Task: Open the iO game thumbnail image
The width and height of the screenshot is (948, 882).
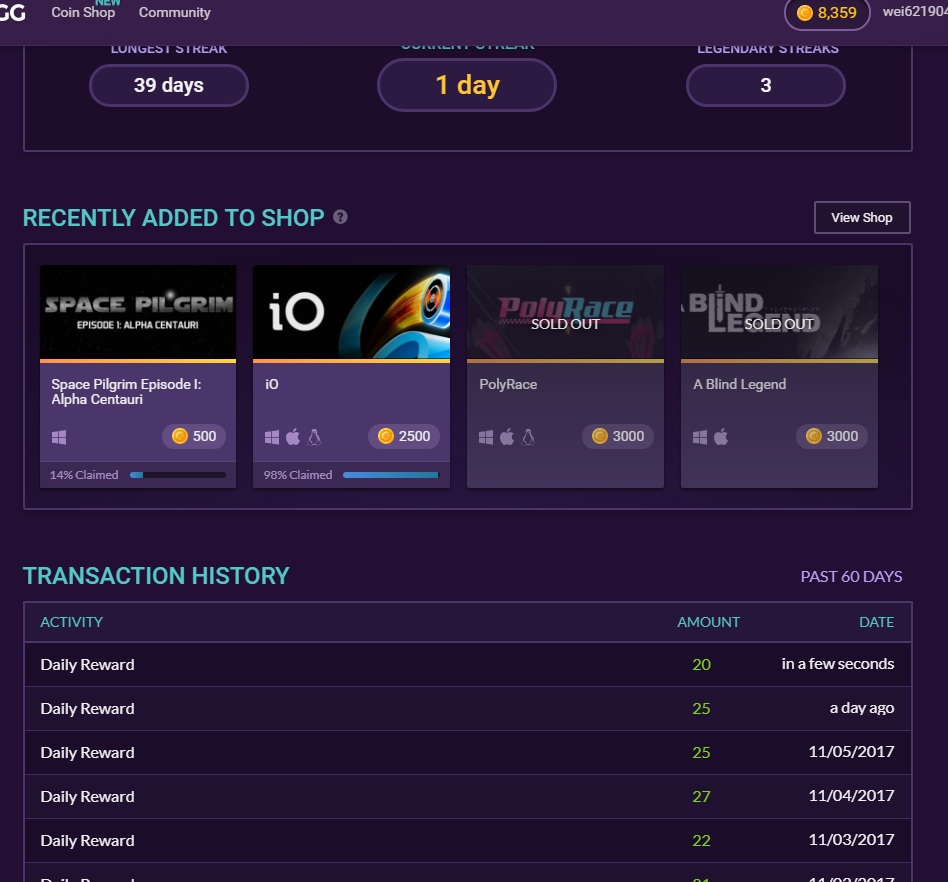Action: [351, 312]
